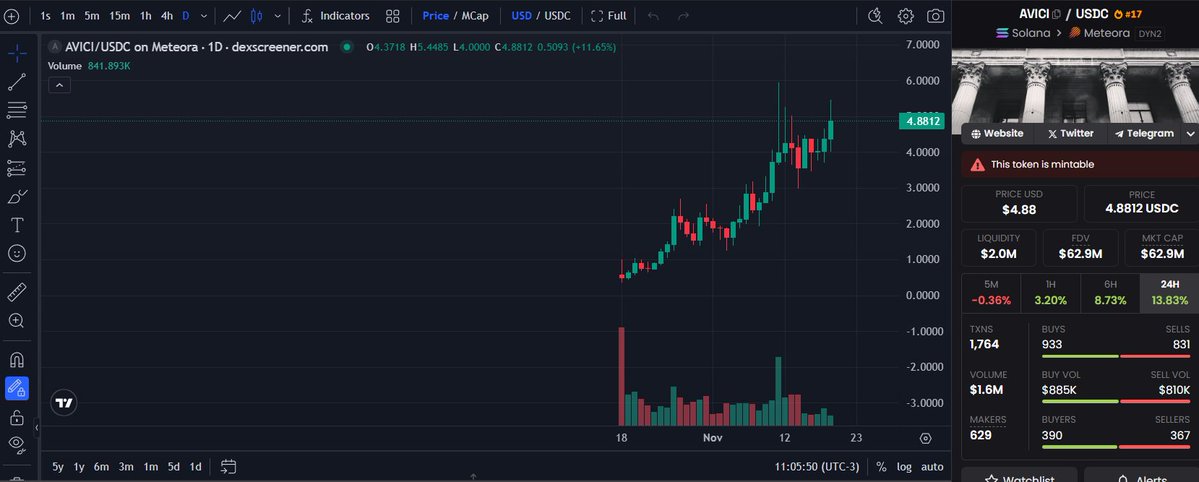Enter Full screen chart mode
The width and height of the screenshot is (1199, 482).
click(609, 15)
